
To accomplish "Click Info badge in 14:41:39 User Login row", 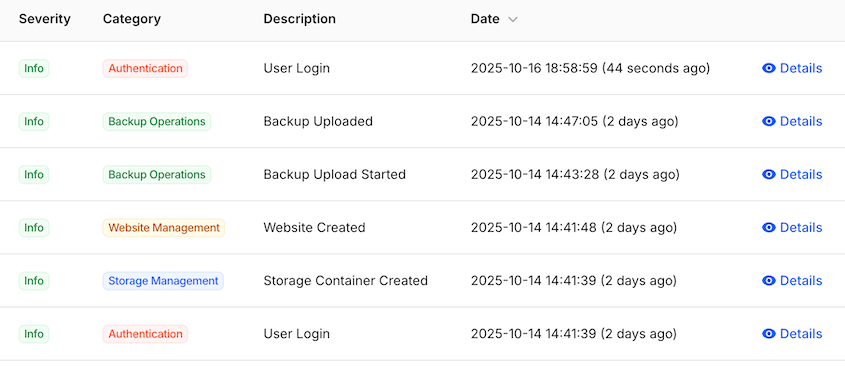I will [x=34, y=334].
